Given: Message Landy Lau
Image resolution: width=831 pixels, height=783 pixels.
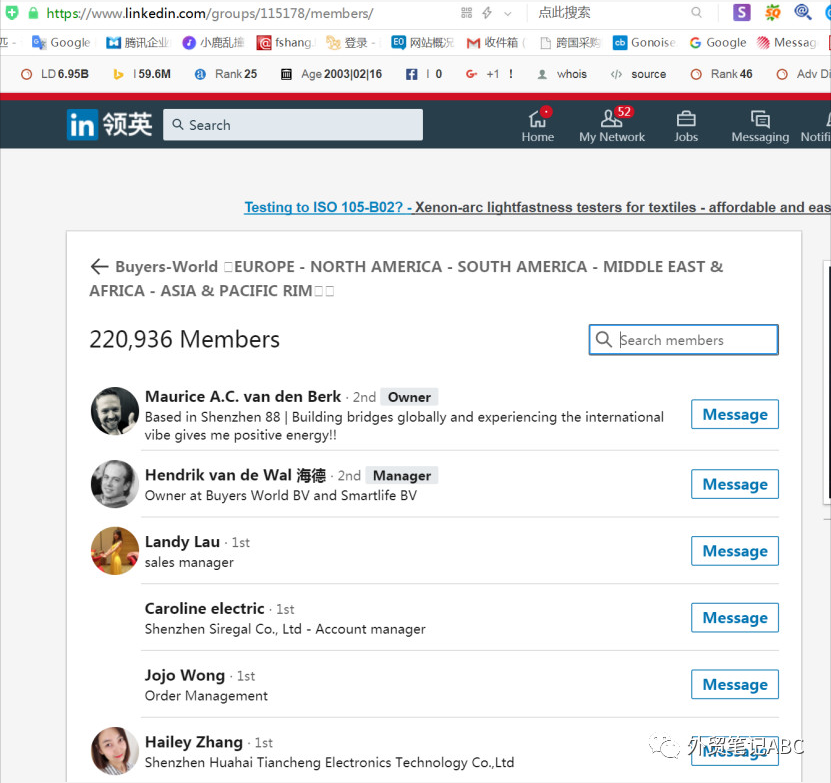Looking at the screenshot, I should click(x=735, y=551).
